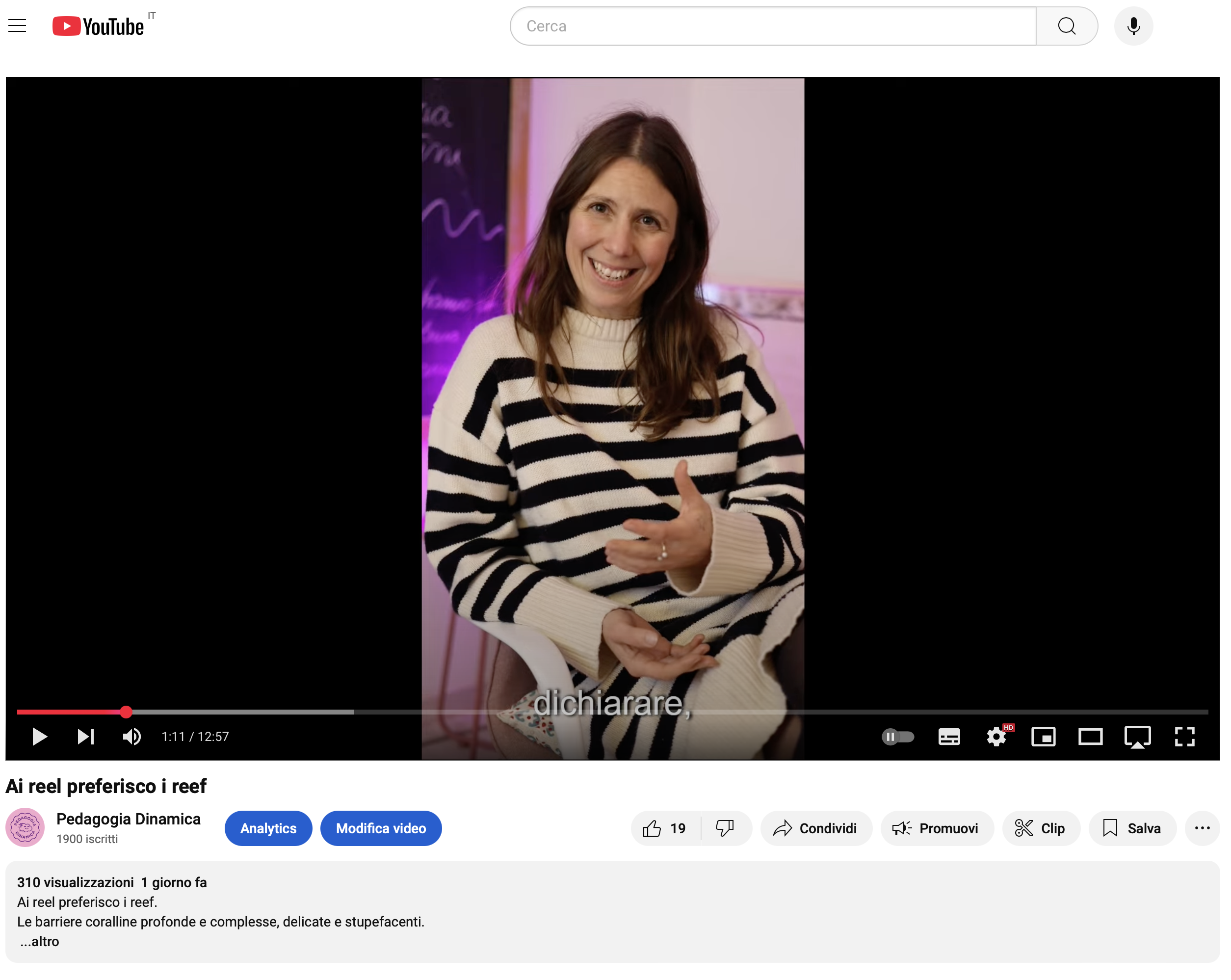Open the hamburger guide menu
This screenshot has width=1231, height=980.
click(x=17, y=26)
